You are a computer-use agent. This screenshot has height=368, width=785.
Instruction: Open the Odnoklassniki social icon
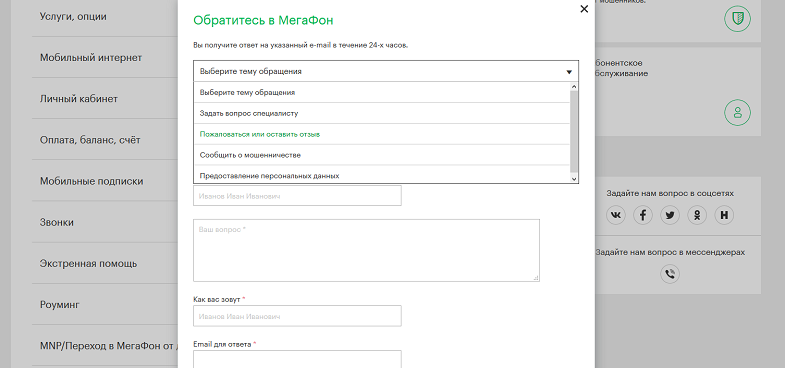click(x=697, y=215)
